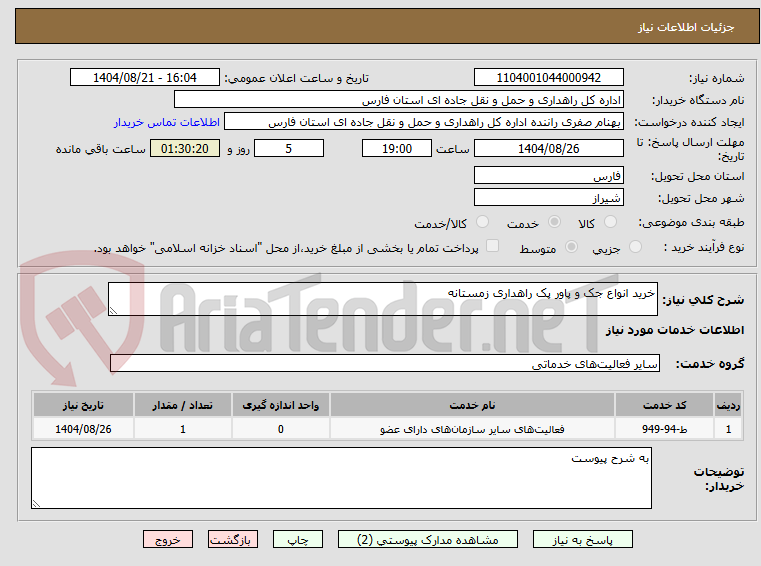Click the اطلاعات خدمات مورد نیاز heading
Screen dimensions: 761x566
pos(675,330)
